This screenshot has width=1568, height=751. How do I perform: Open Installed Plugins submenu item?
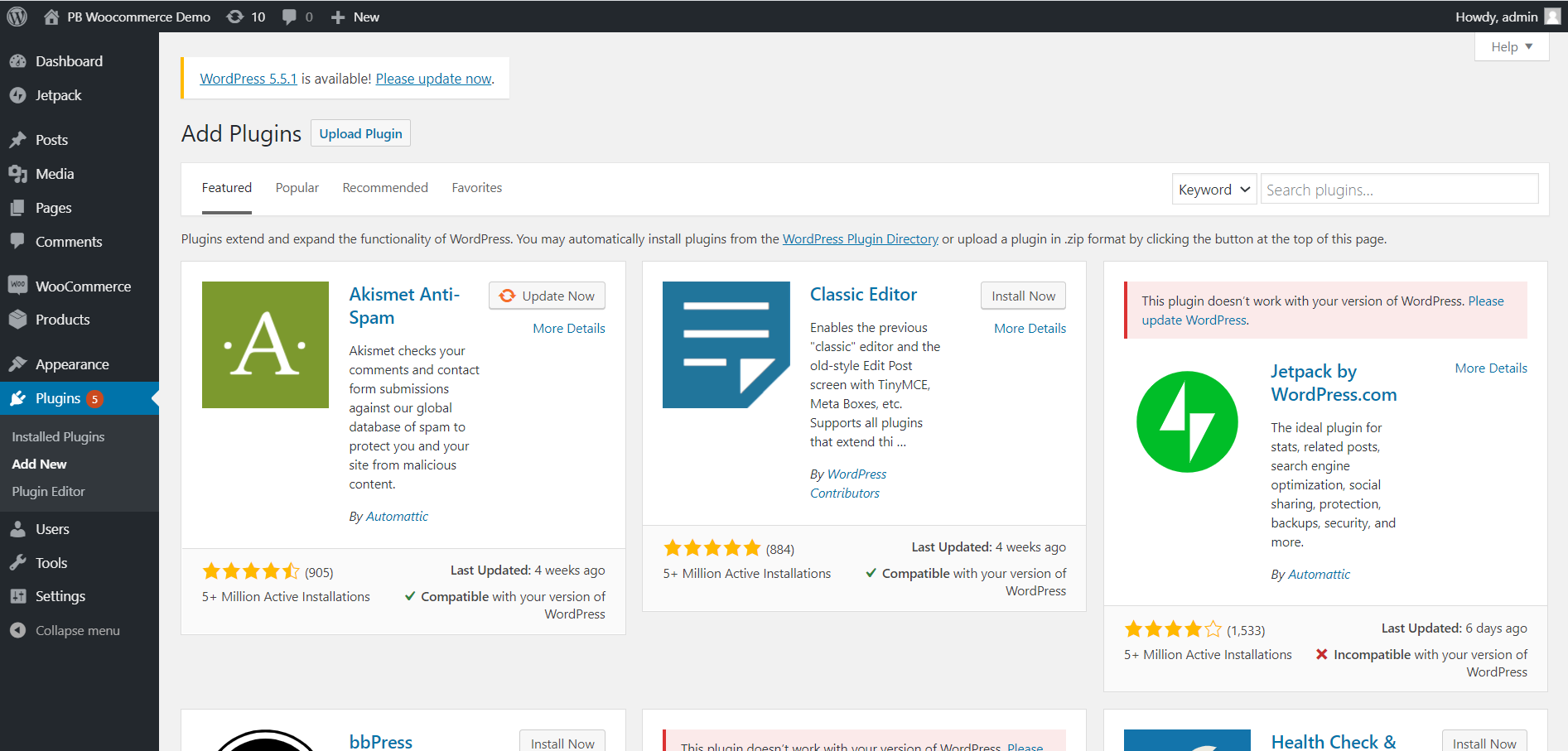coord(58,436)
